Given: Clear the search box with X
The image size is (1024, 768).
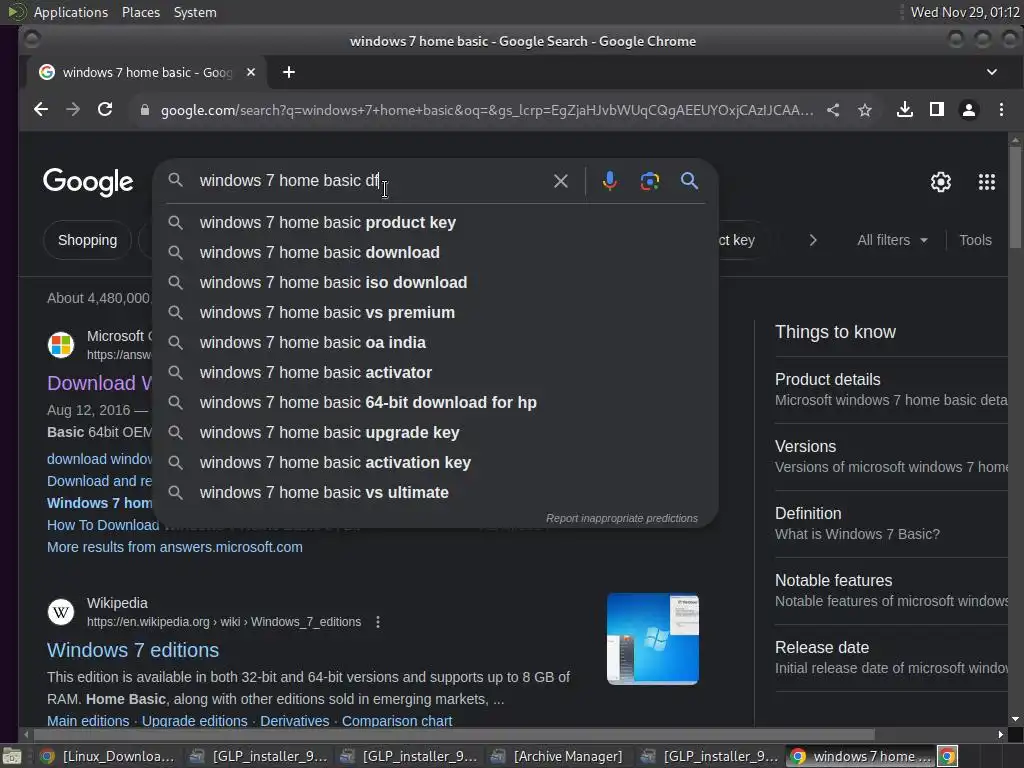Looking at the screenshot, I should coord(560,181).
